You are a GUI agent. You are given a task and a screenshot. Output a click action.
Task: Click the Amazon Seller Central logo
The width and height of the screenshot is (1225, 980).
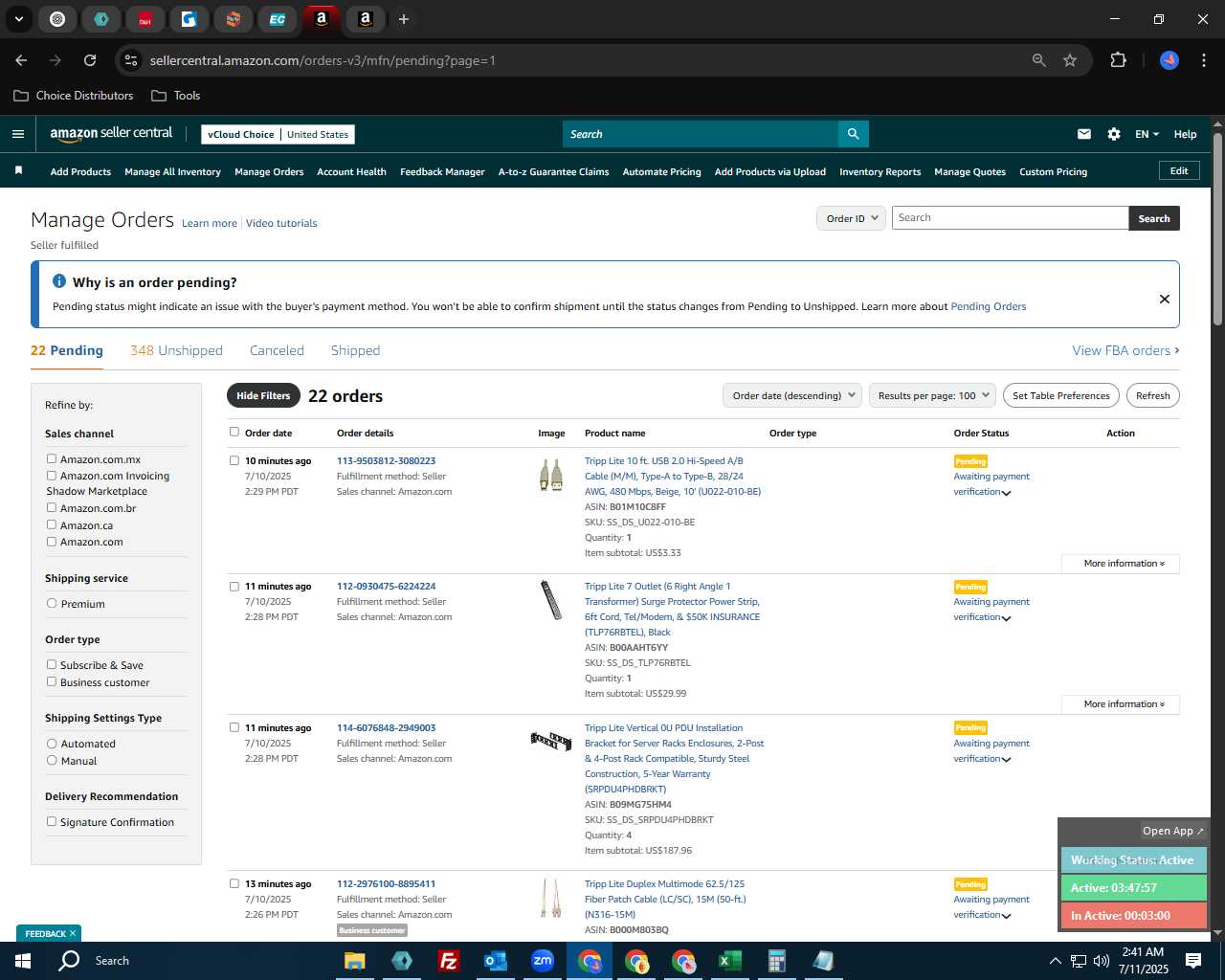111,134
